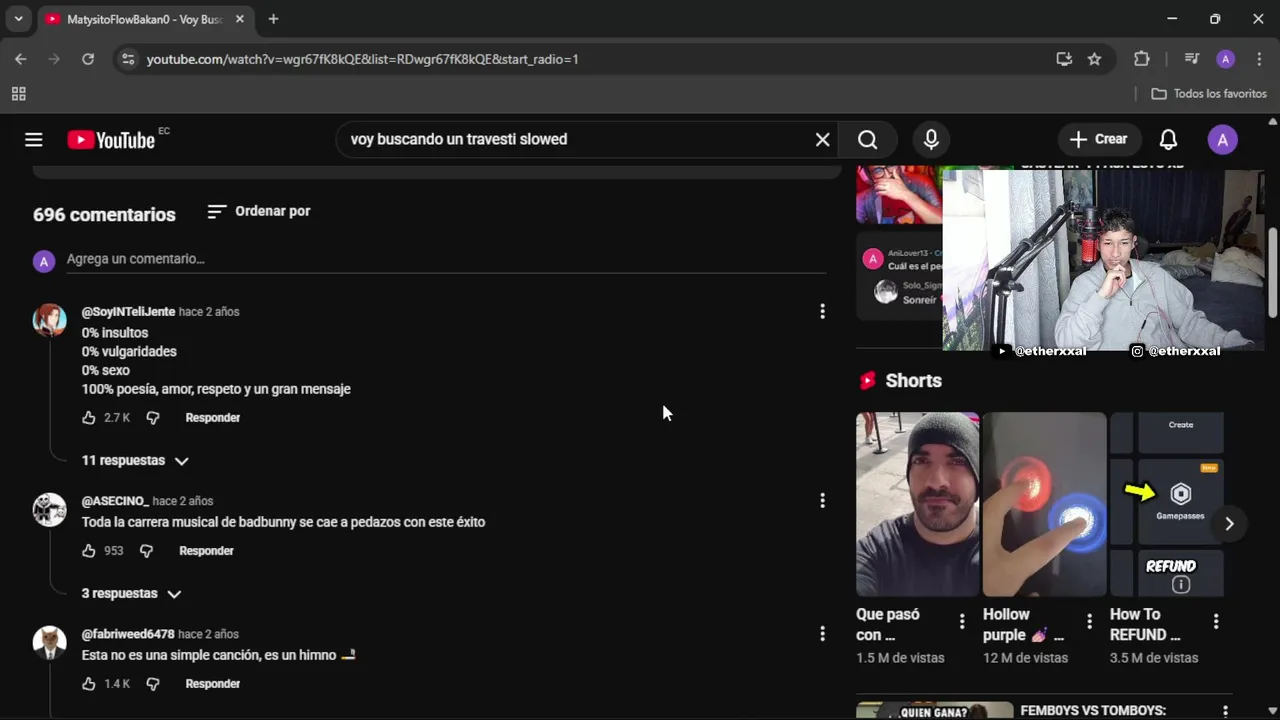The image size is (1280, 720).
Task: Start voice search with the microphone icon
Action: tap(931, 140)
